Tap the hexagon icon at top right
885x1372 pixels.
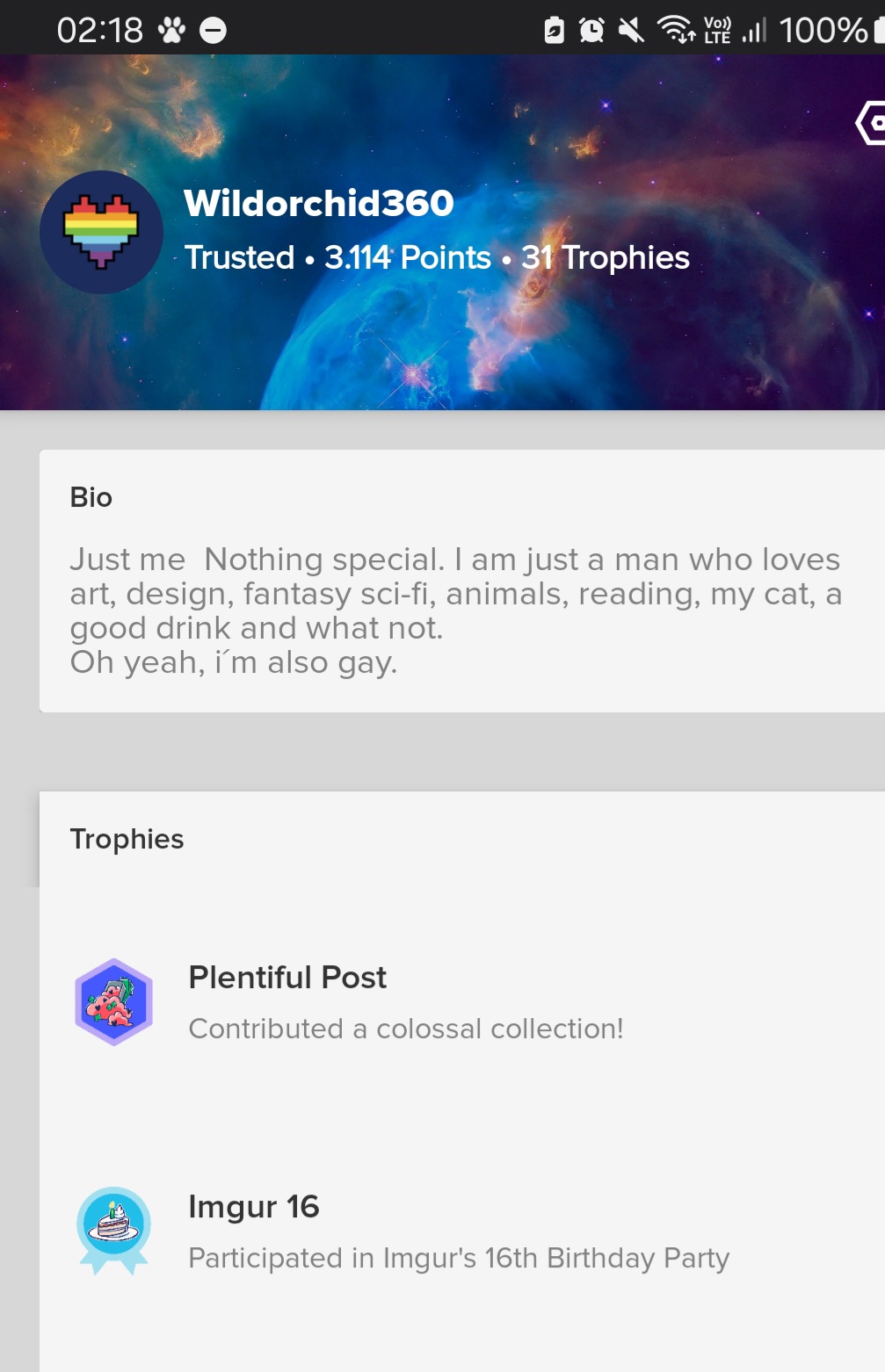871,123
